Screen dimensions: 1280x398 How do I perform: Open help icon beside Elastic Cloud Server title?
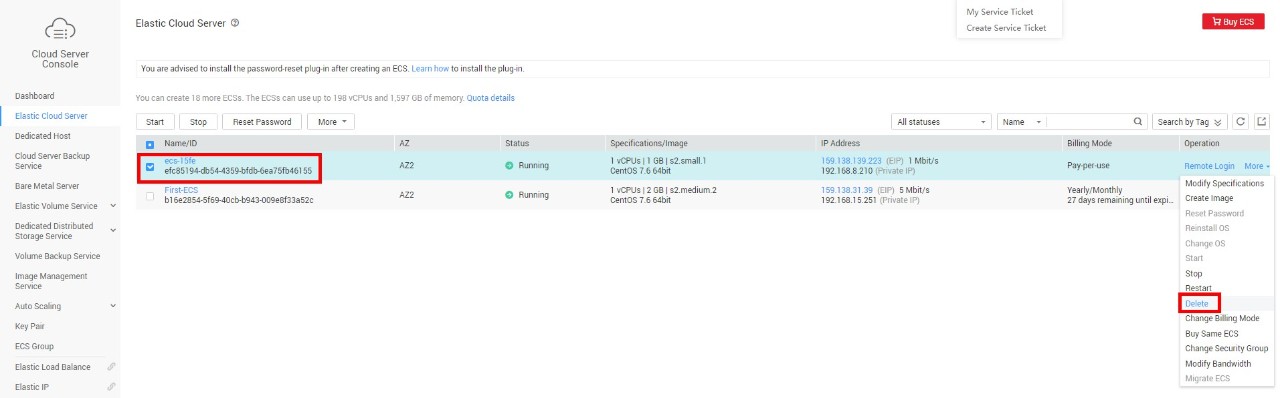pyautogui.click(x=235, y=22)
